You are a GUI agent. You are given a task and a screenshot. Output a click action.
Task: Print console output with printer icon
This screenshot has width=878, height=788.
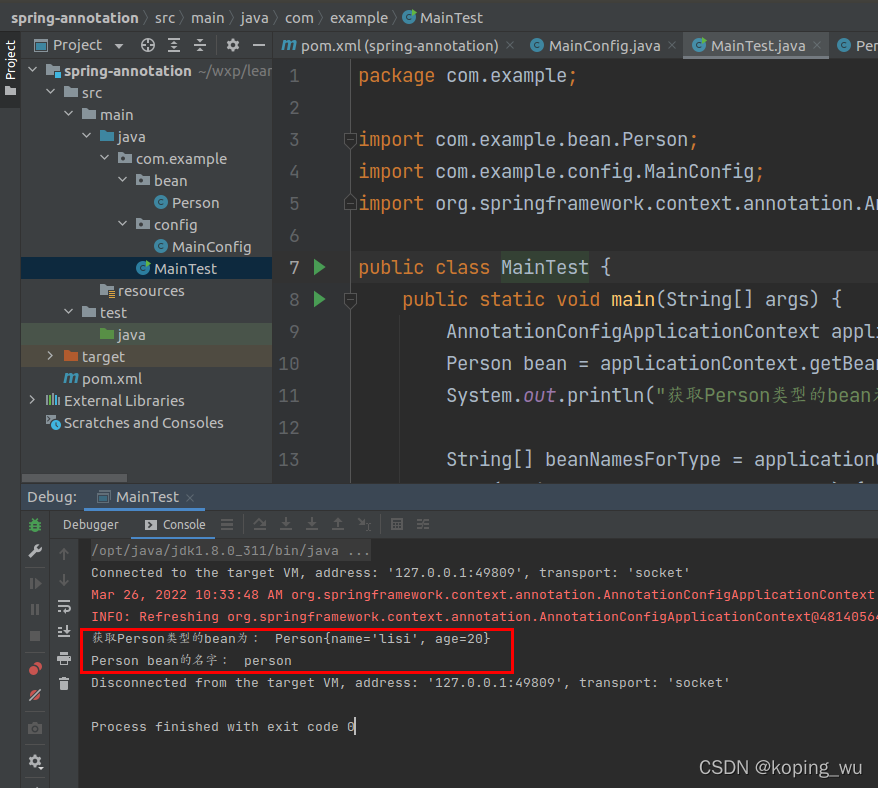64,658
